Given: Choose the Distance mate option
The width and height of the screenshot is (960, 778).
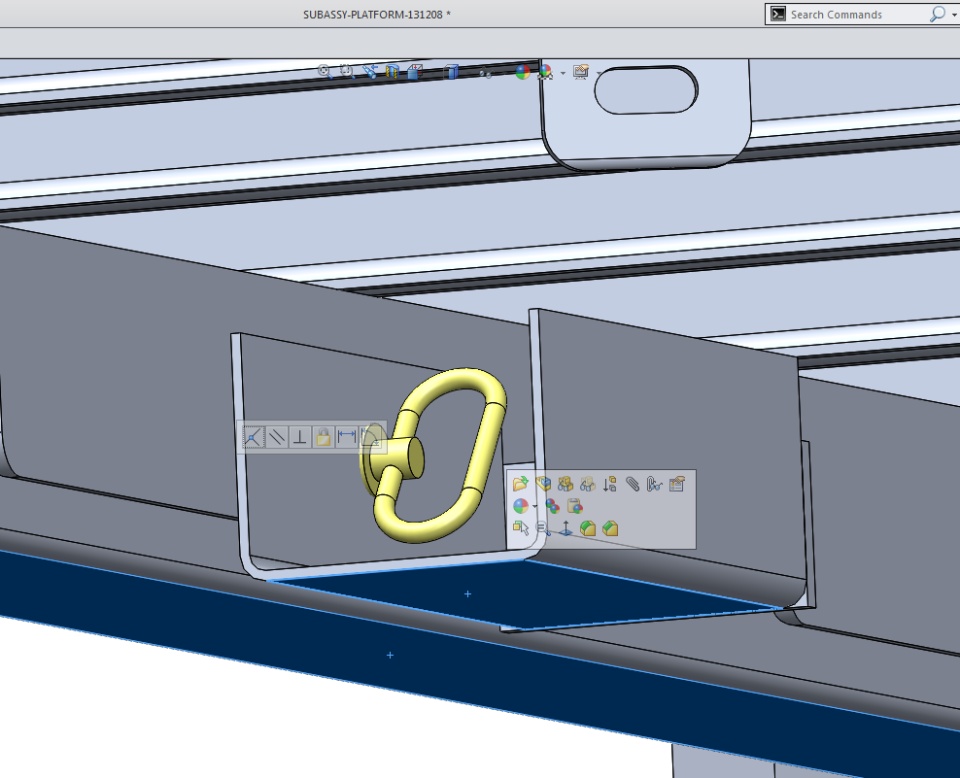Looking at the screenshot, I should point(347,437).
